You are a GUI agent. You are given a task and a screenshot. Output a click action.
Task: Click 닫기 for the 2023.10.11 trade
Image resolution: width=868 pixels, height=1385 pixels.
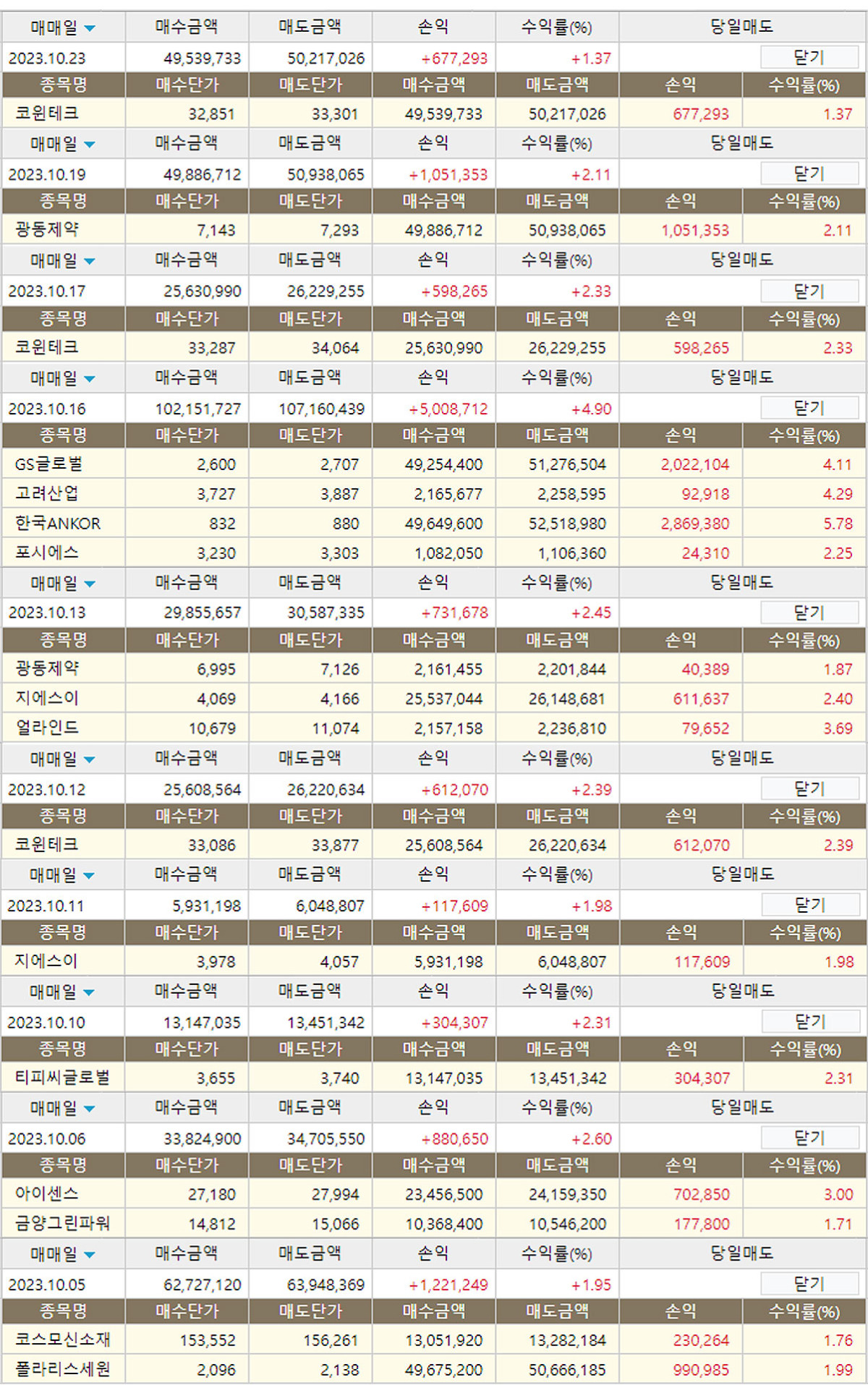point(809,905)
